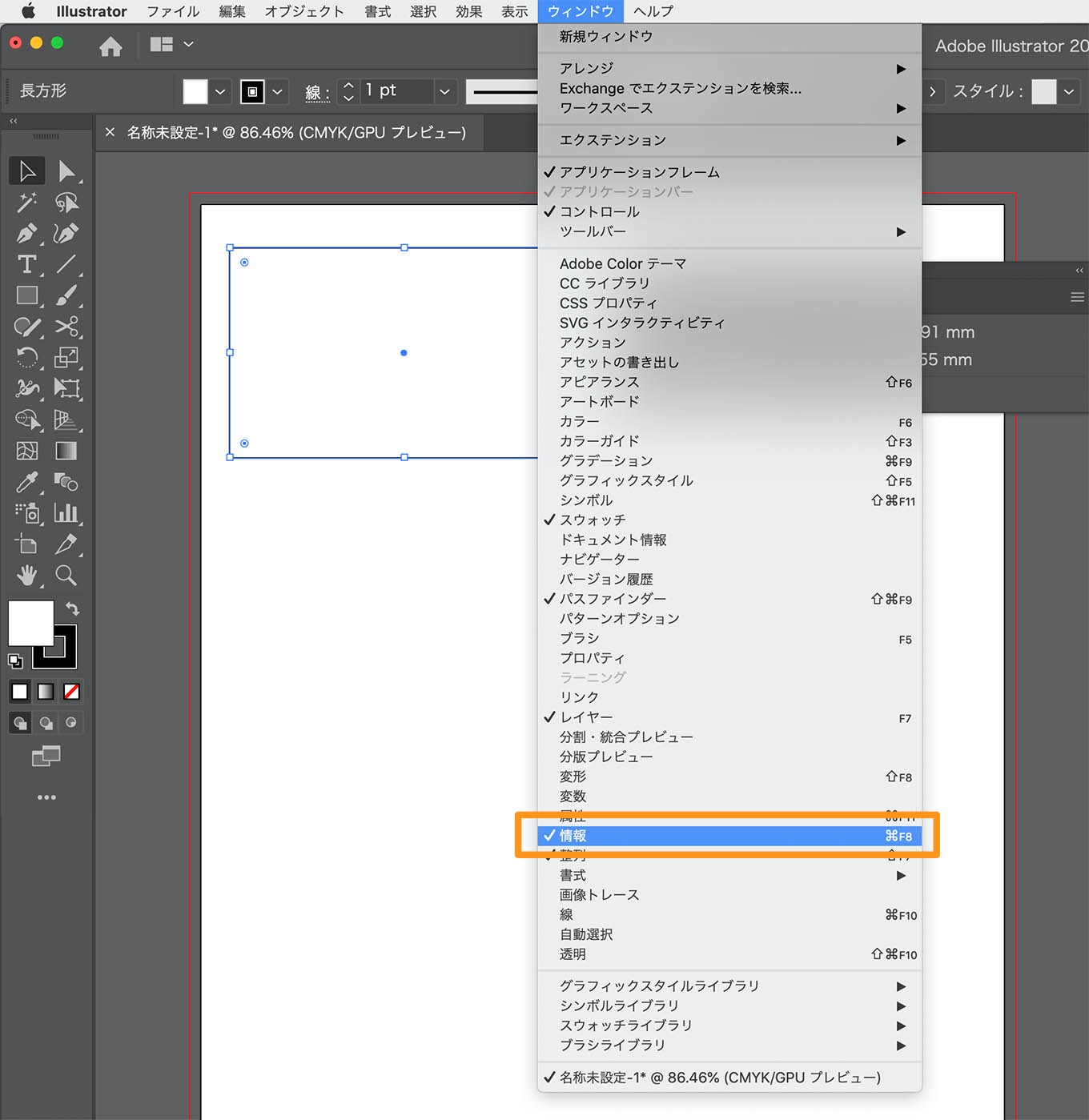The image size is (1089, 1120).
Task: Select the Selection tool (black arrow)
Action: click(x=26, y=171)
